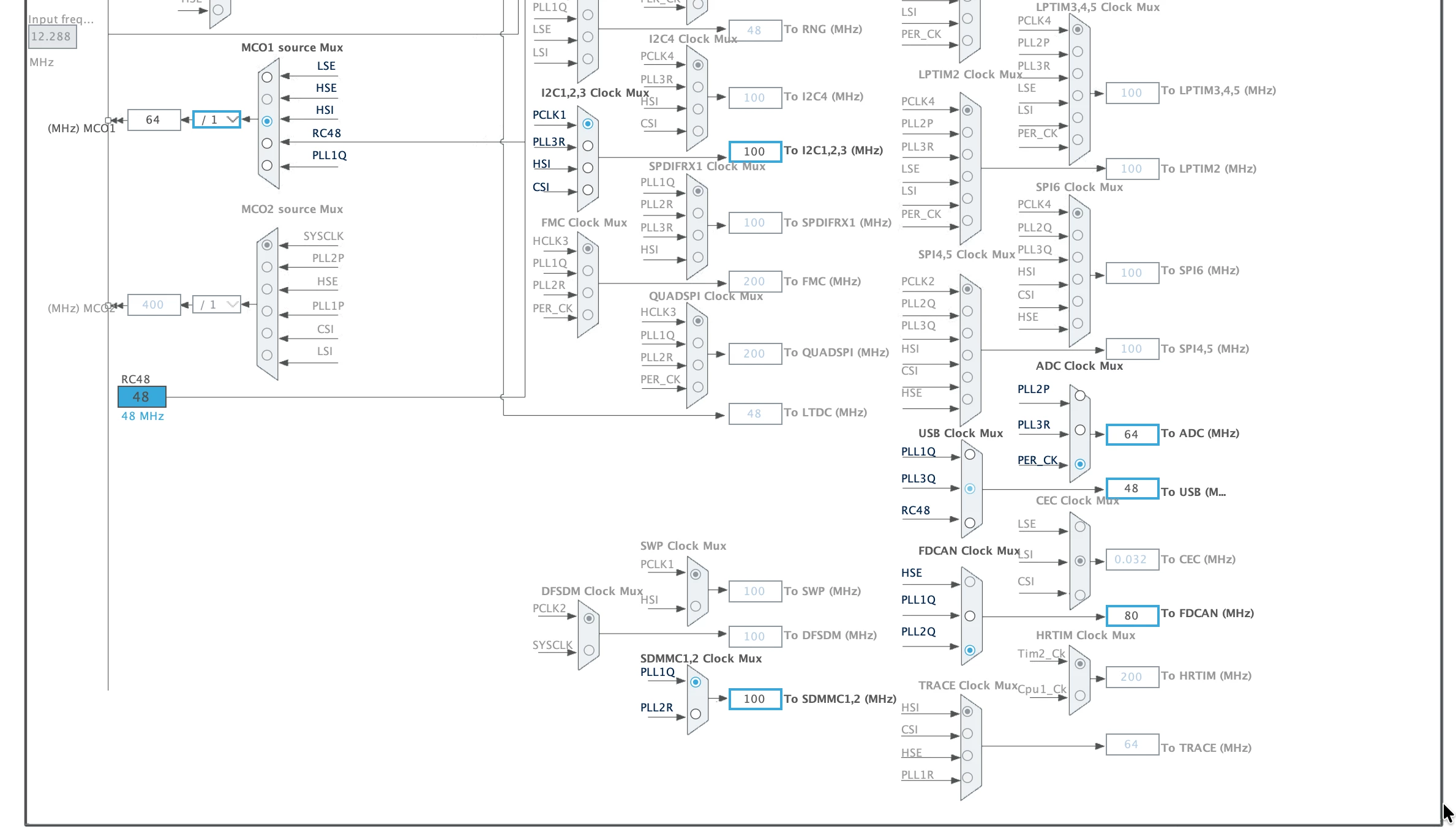Select PLL3R in I2C4 Clock Mux
The image size is (1456, 840).
(x=698, y=87)
